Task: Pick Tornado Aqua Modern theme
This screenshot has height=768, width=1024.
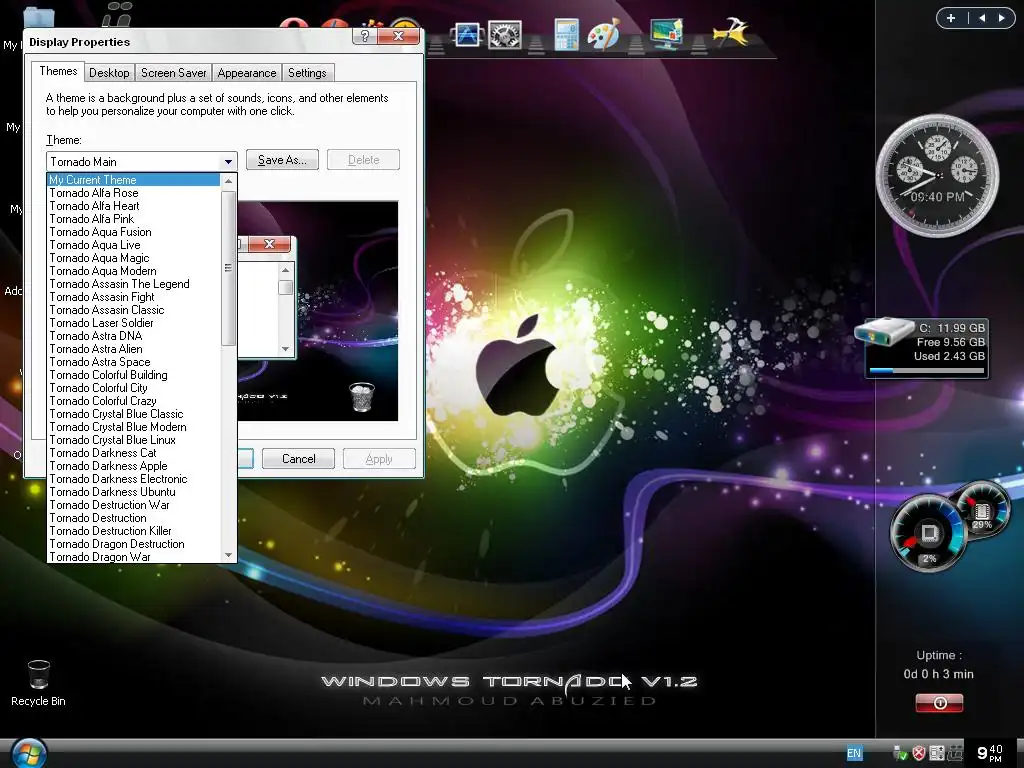Action: (134, 271)
